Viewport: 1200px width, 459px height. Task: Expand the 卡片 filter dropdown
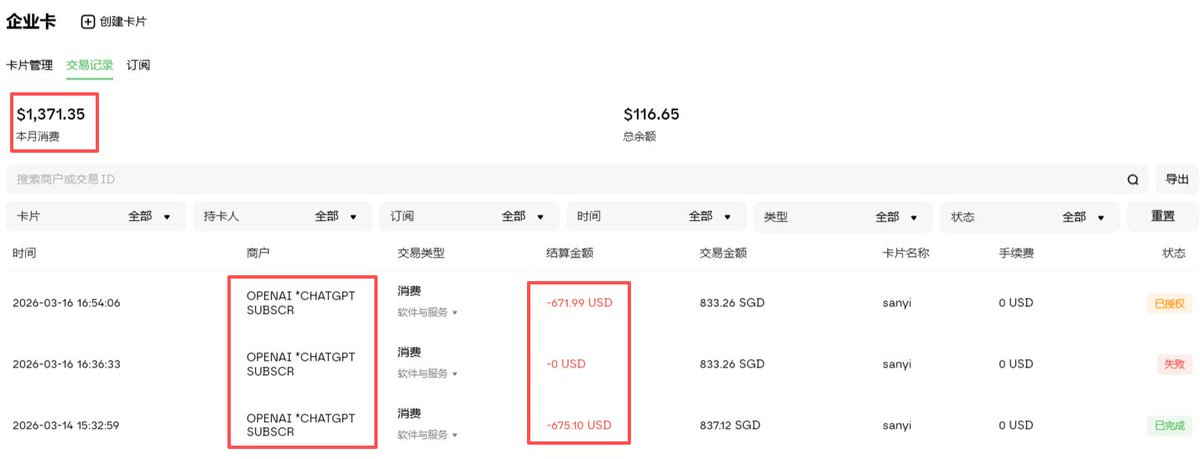96,216
